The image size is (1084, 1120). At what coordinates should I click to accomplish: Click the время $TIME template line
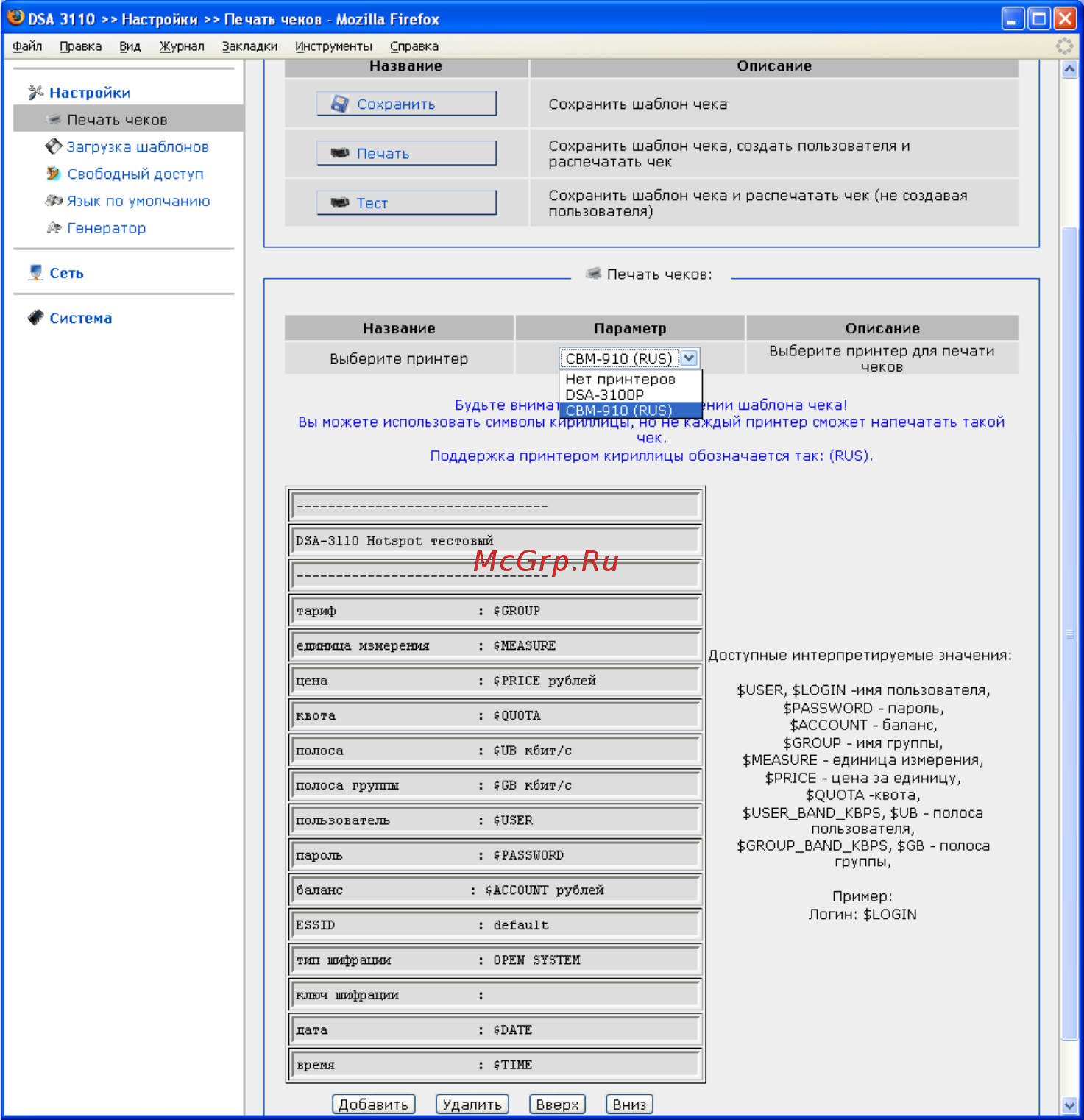[496, 1065]
